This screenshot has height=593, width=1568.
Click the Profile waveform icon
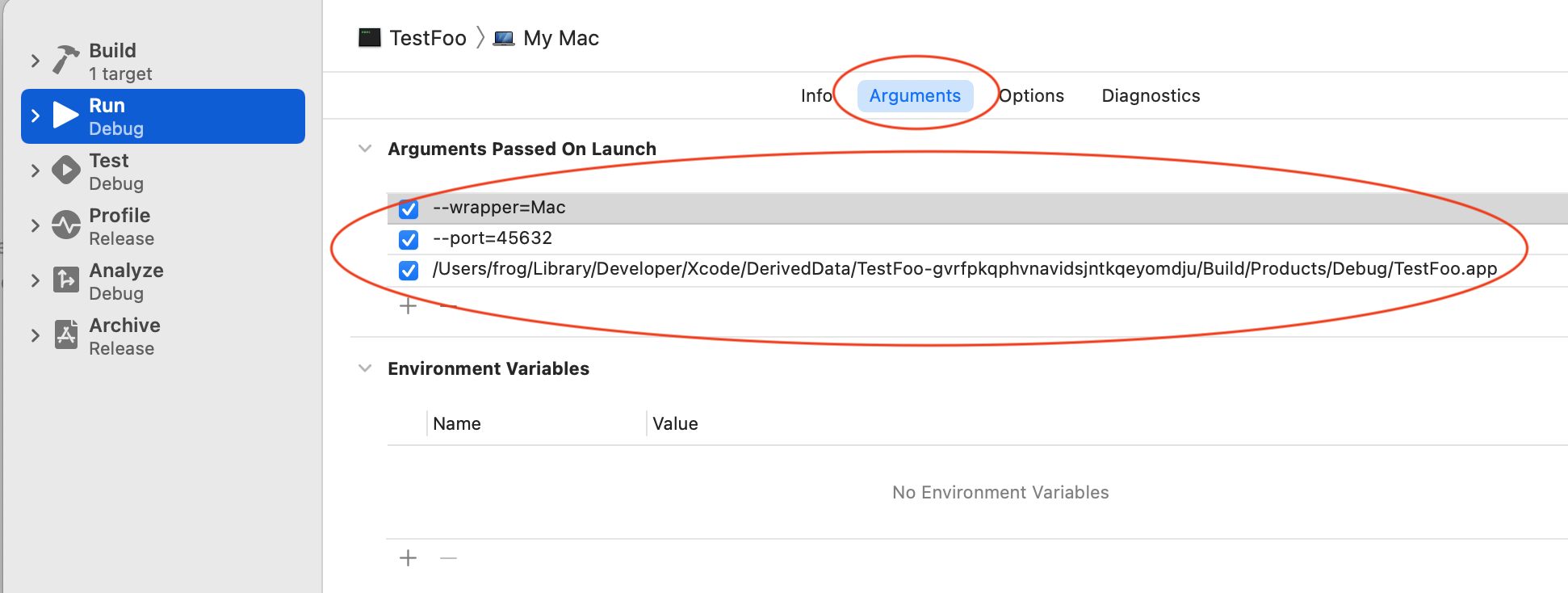(x=65, y=225)
